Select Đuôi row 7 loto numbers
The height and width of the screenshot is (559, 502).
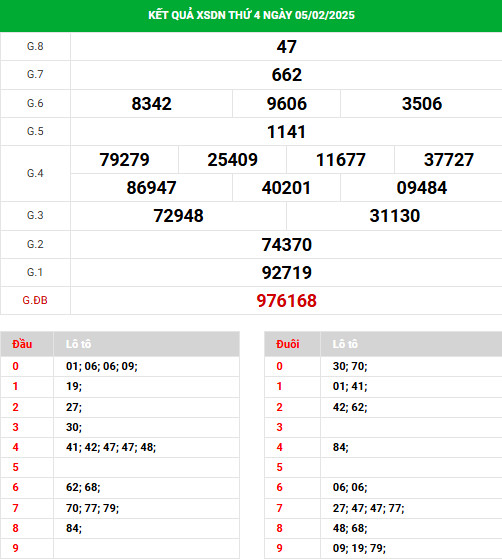(x=369, y=508)
